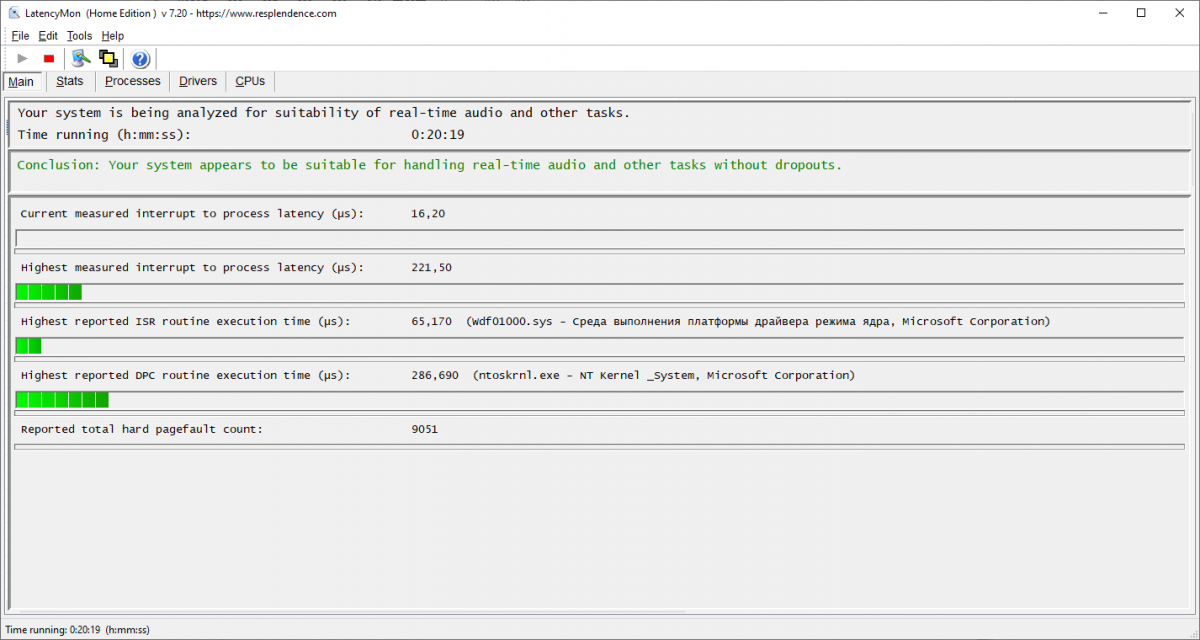Open the Tools menu
This screenshot has height=640, width=1200.
(79, 36)
